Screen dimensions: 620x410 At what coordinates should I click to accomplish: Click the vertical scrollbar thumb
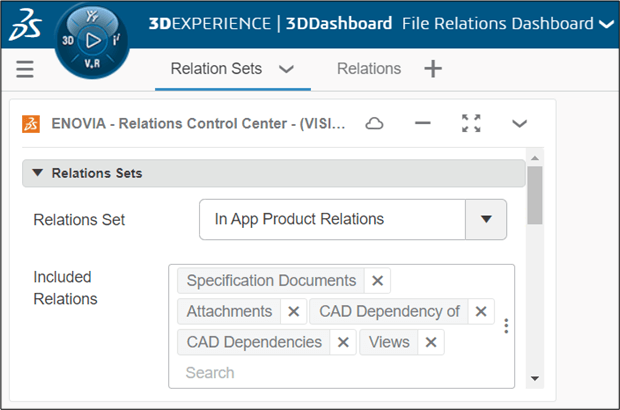coord(535,195)
